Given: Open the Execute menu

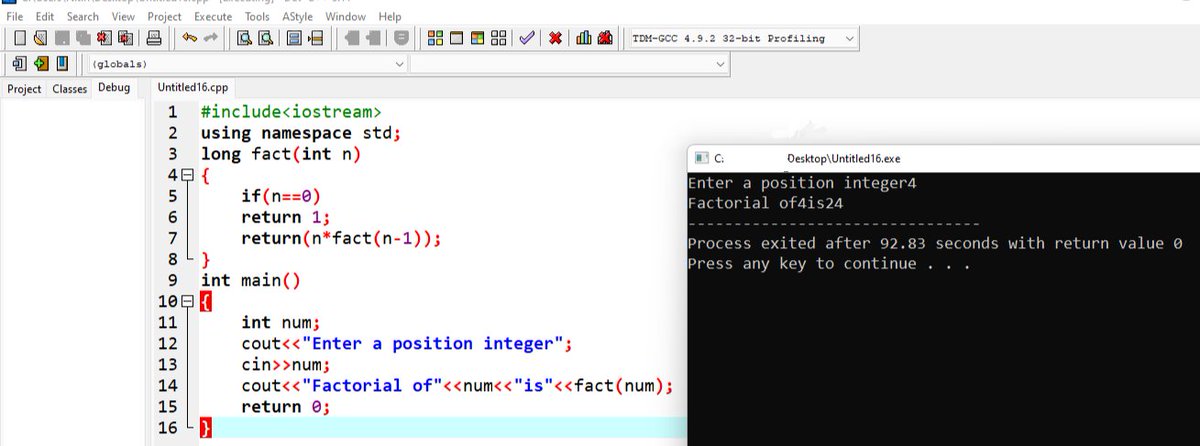Looking at the screenshot, I should (x=213, y=16).
